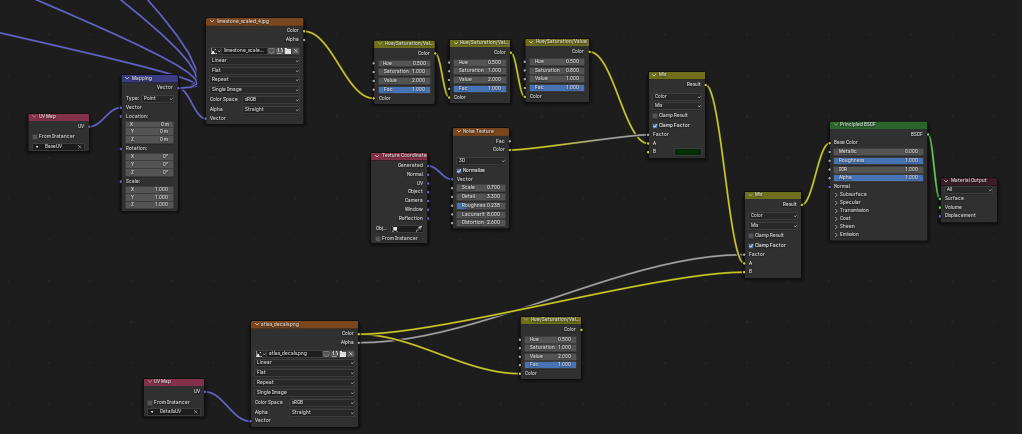This screenshot has width=1022, height=434.
Task: Enable From Instancer on BaseUV UV Map node
Action: 35,136
